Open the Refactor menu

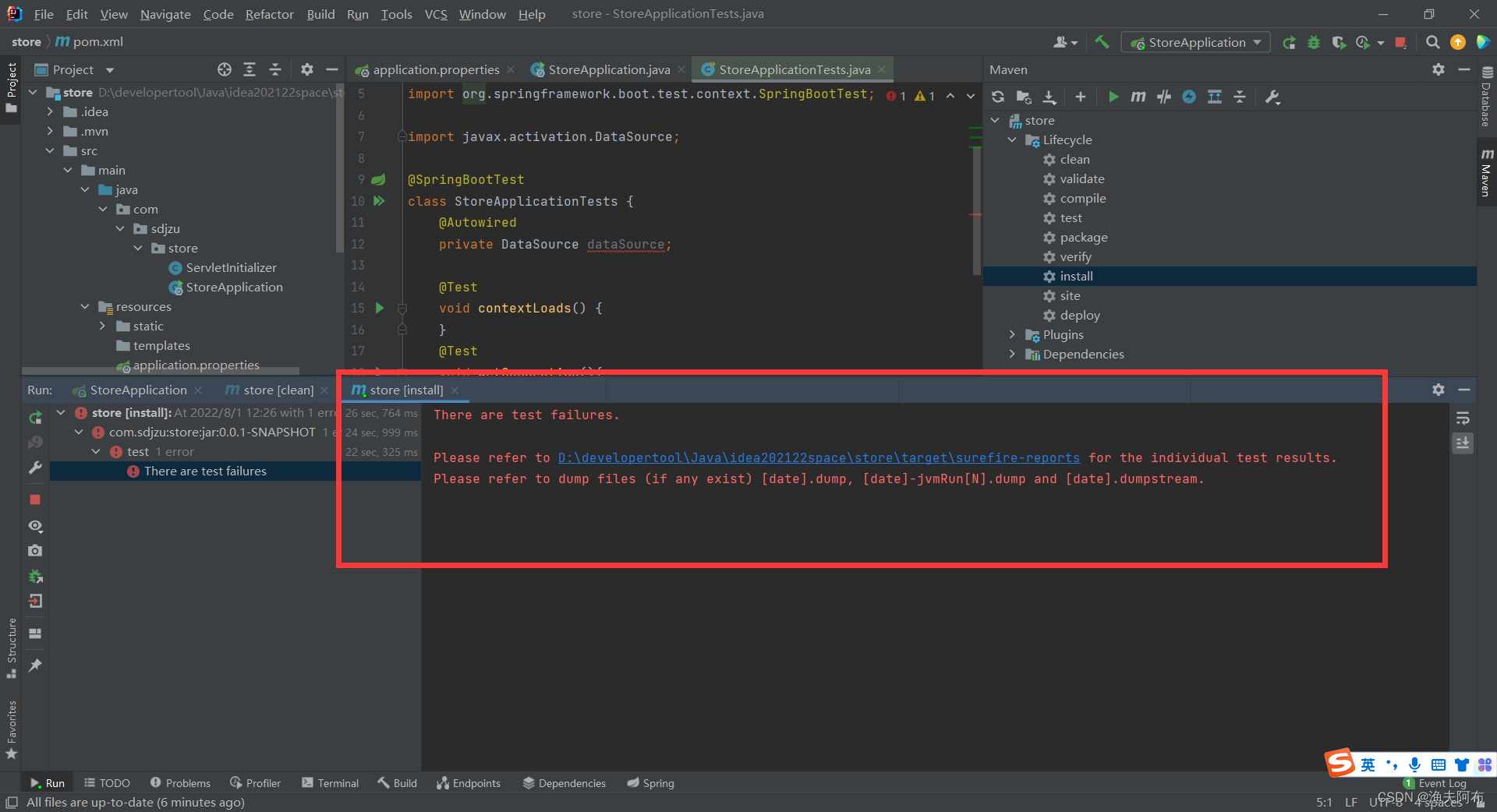click(269, 14)
